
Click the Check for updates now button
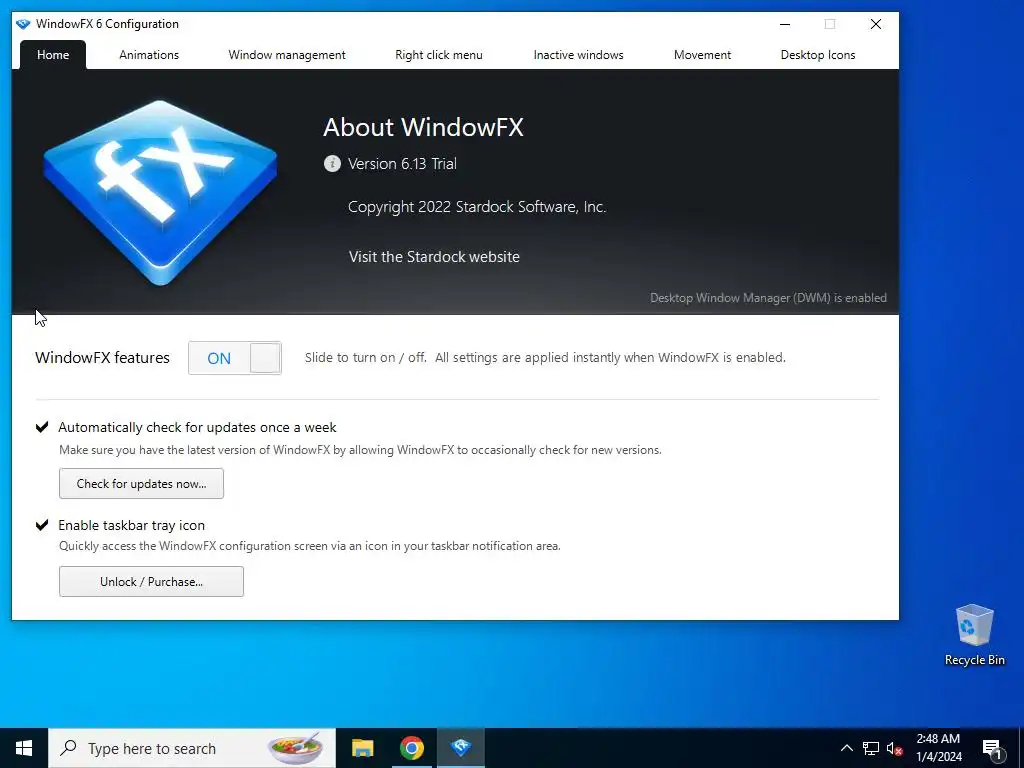141,483
